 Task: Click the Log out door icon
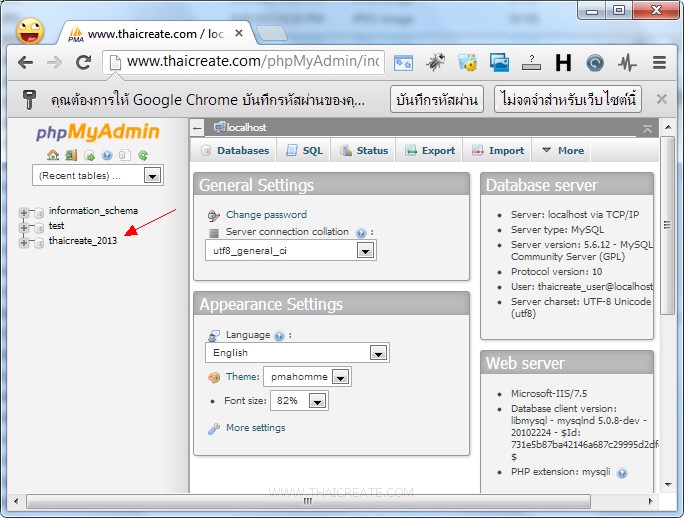[71, 155]
